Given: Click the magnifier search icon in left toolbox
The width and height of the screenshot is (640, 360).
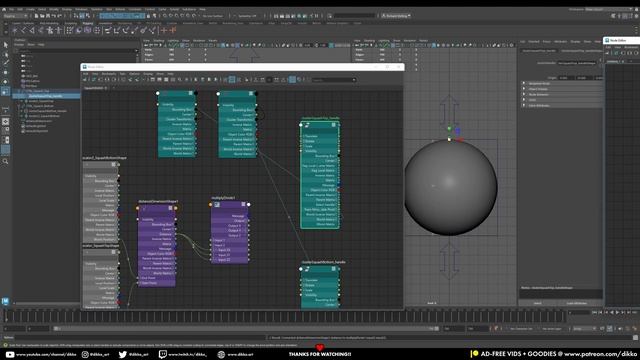Looking at the screenshot, I should 5,161.
